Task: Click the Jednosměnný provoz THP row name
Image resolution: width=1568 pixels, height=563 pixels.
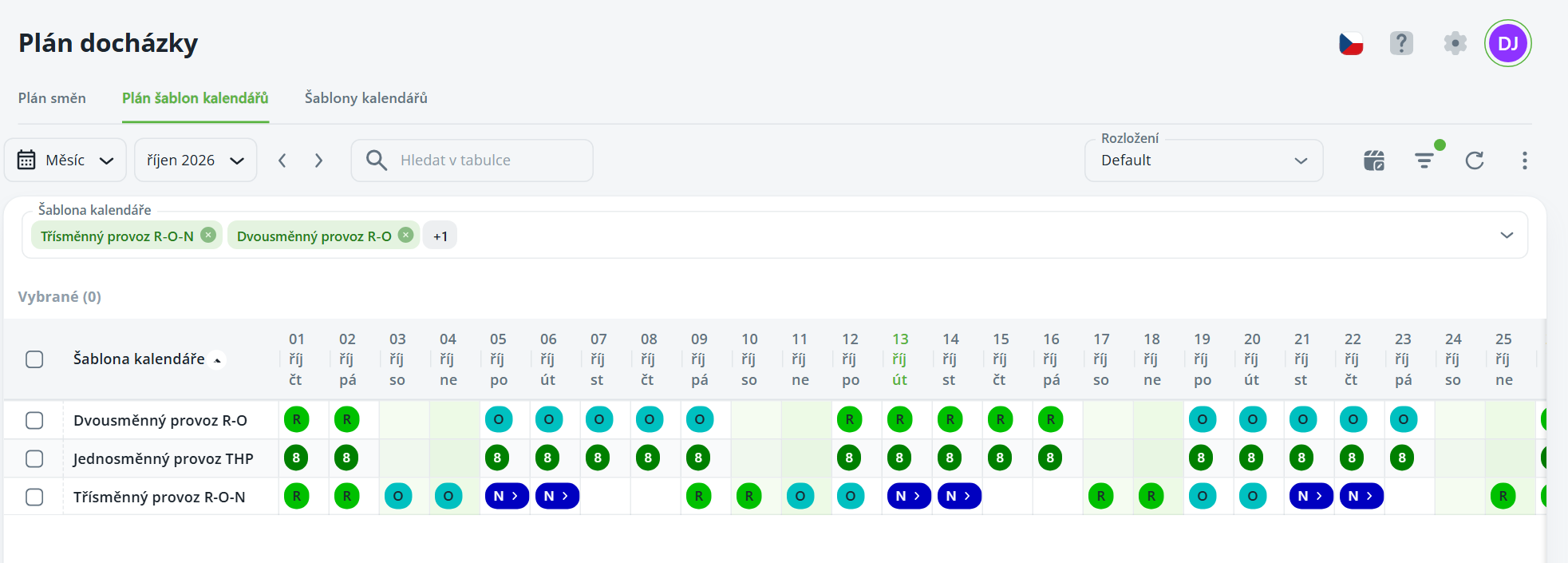Action: [x=163, y=458]
